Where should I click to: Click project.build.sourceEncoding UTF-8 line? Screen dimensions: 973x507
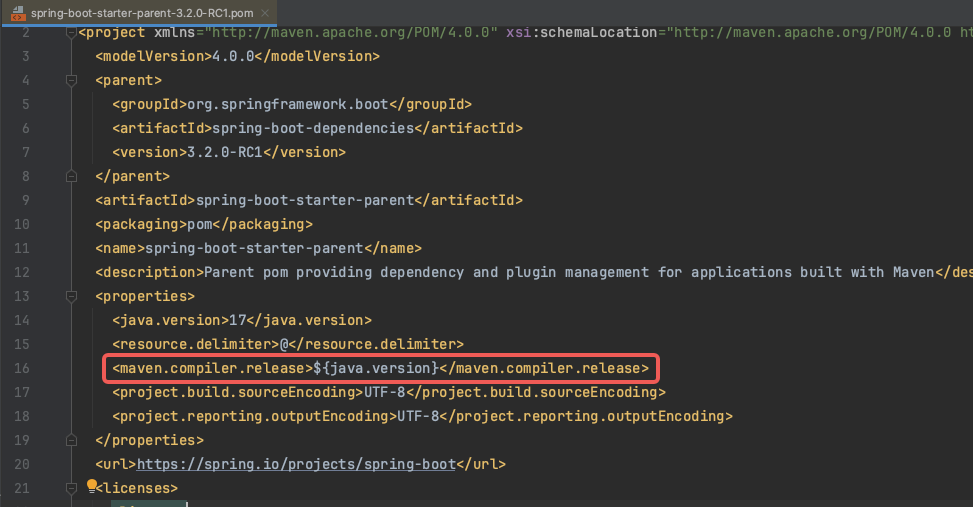tap(389, 392)
